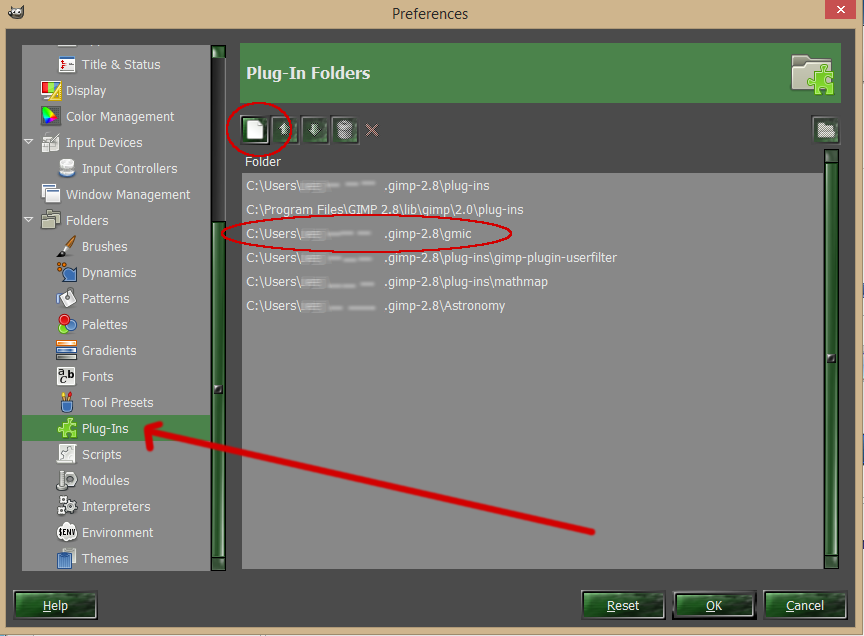Click the Help button

55,606
